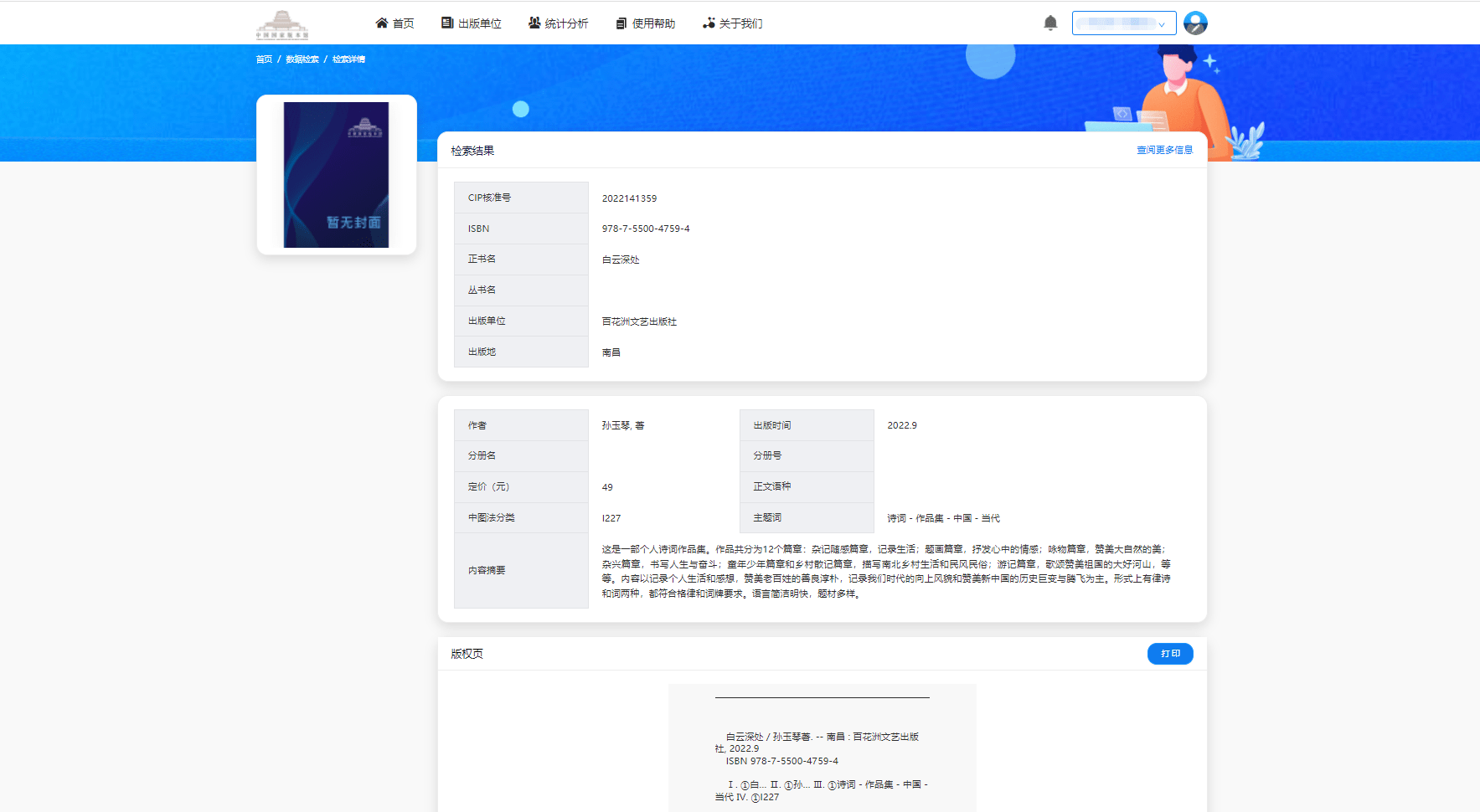Select the ISBN number 978-7-5500-4759-4
The width and height of the screenshot is (1480, 812).
(x=645, y=228)
